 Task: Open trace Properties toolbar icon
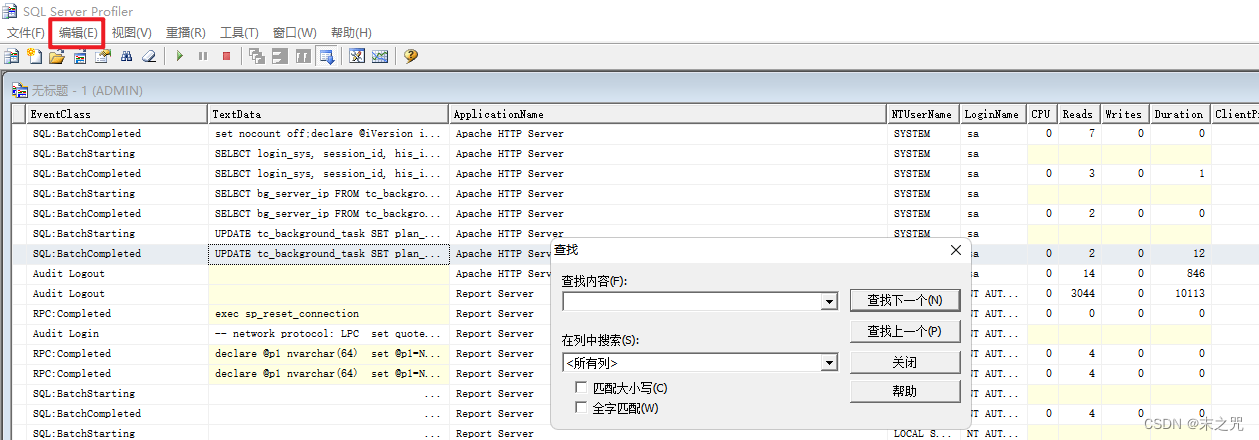102,56
